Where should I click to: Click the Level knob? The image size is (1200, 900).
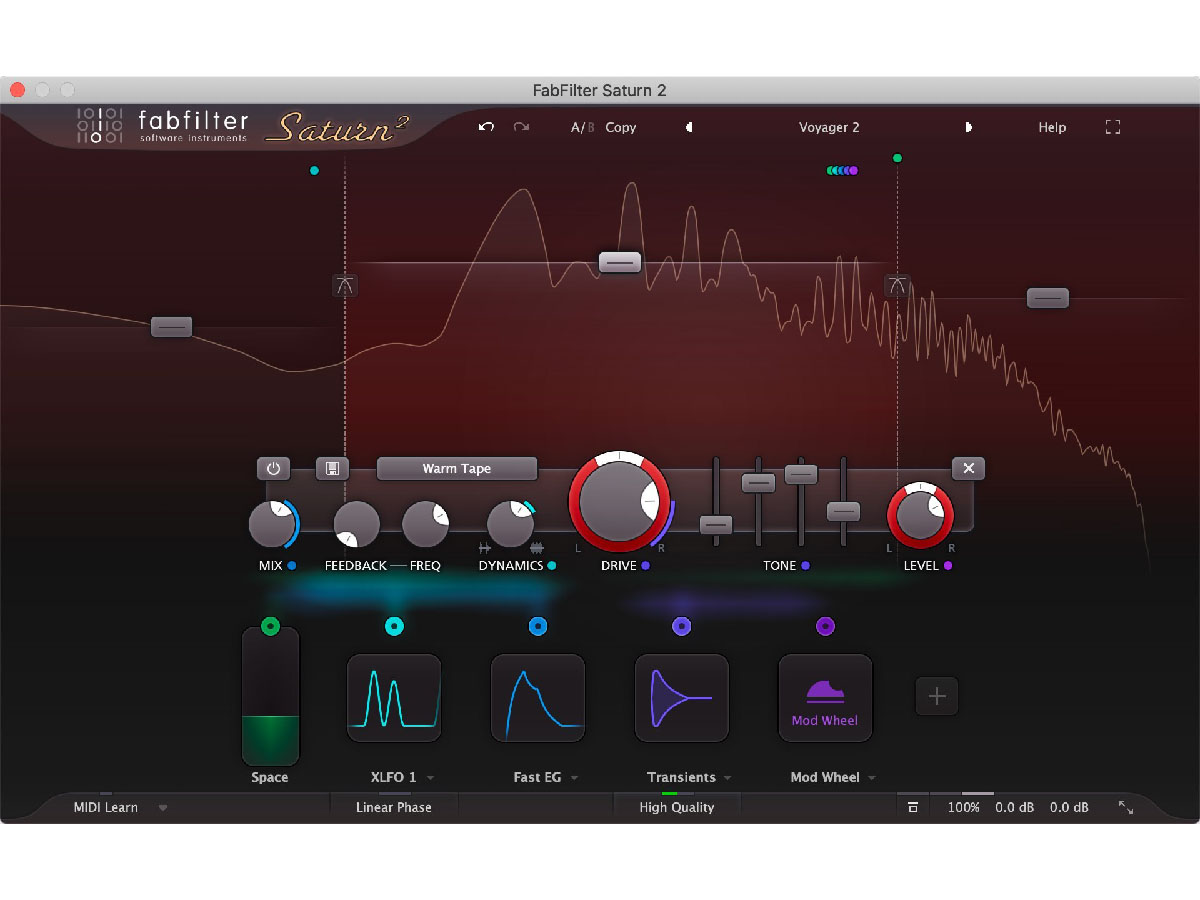point(921,516)
